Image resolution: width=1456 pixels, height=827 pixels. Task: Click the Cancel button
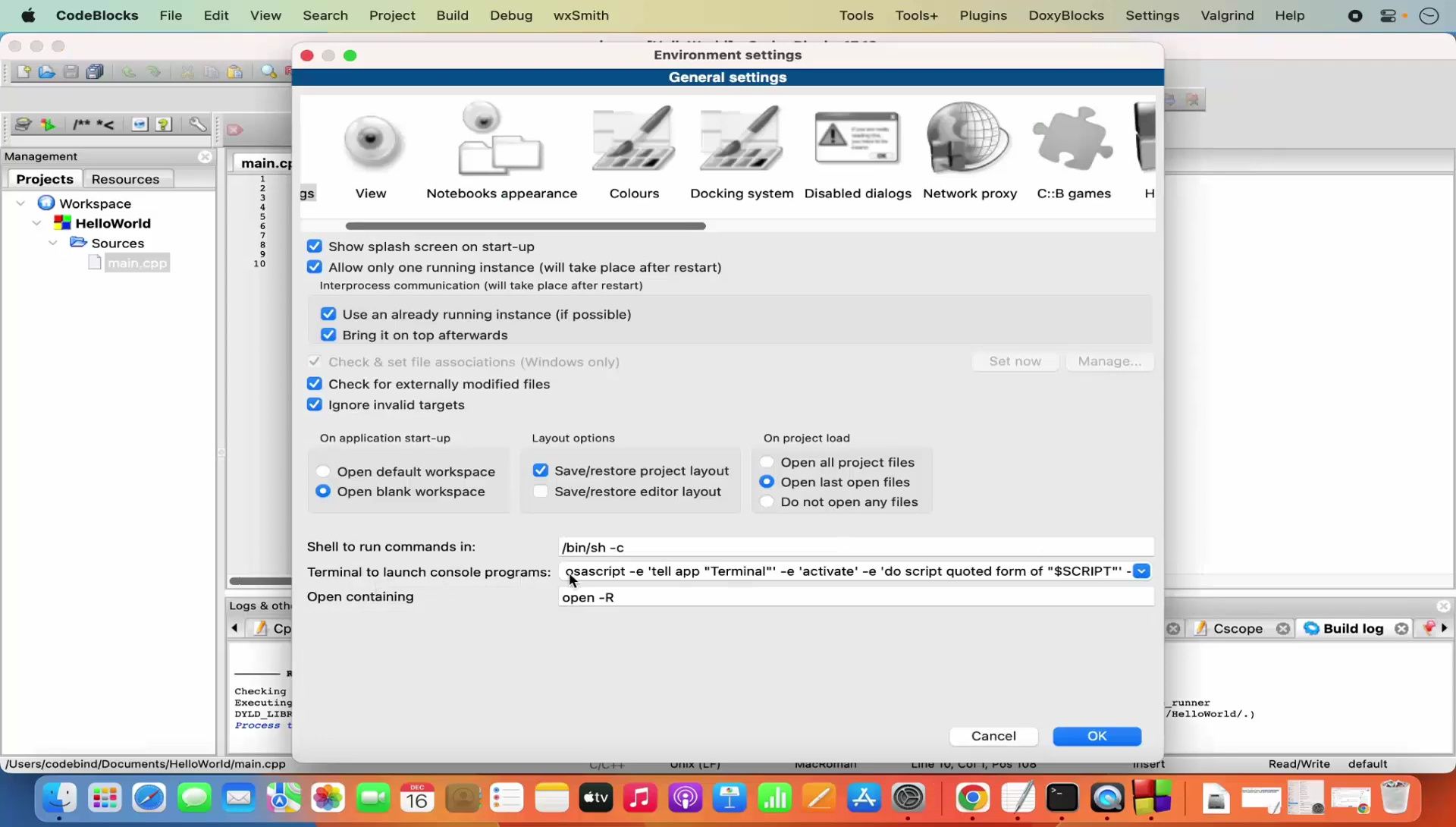pyautogui.click(x=993, y=736)
